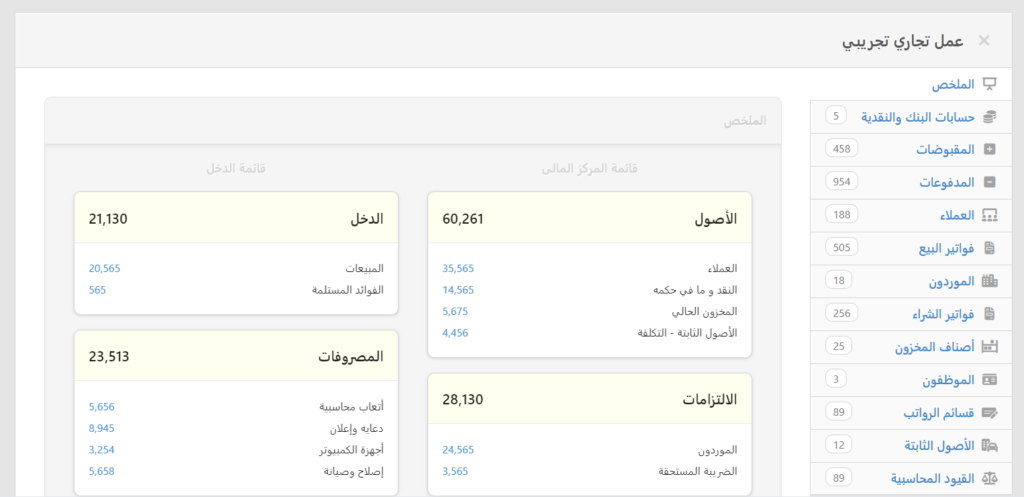Open the أصناف المخزون tab

pos(910,347)
